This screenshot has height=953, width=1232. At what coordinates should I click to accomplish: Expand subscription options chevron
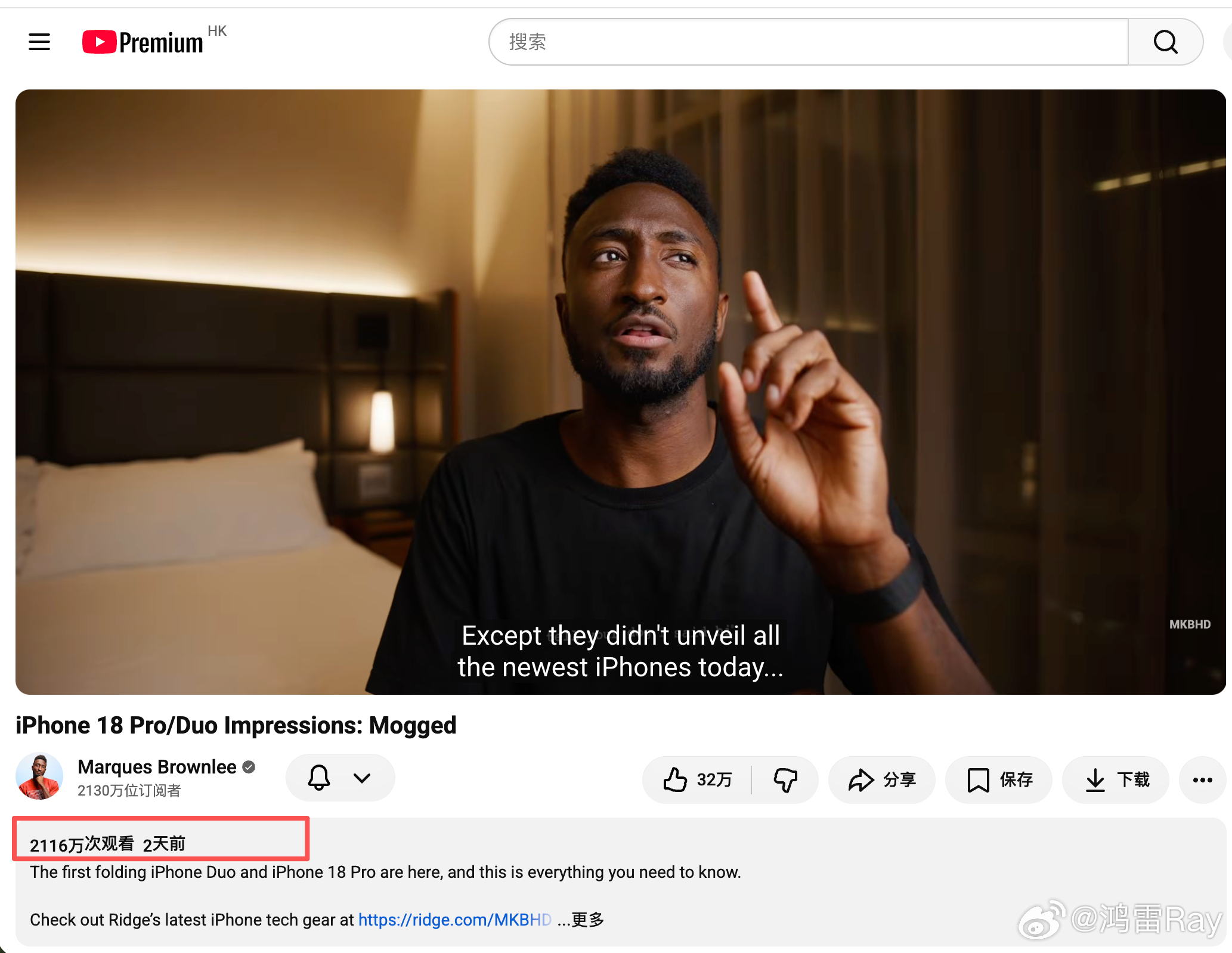click(x=362, y=778)
